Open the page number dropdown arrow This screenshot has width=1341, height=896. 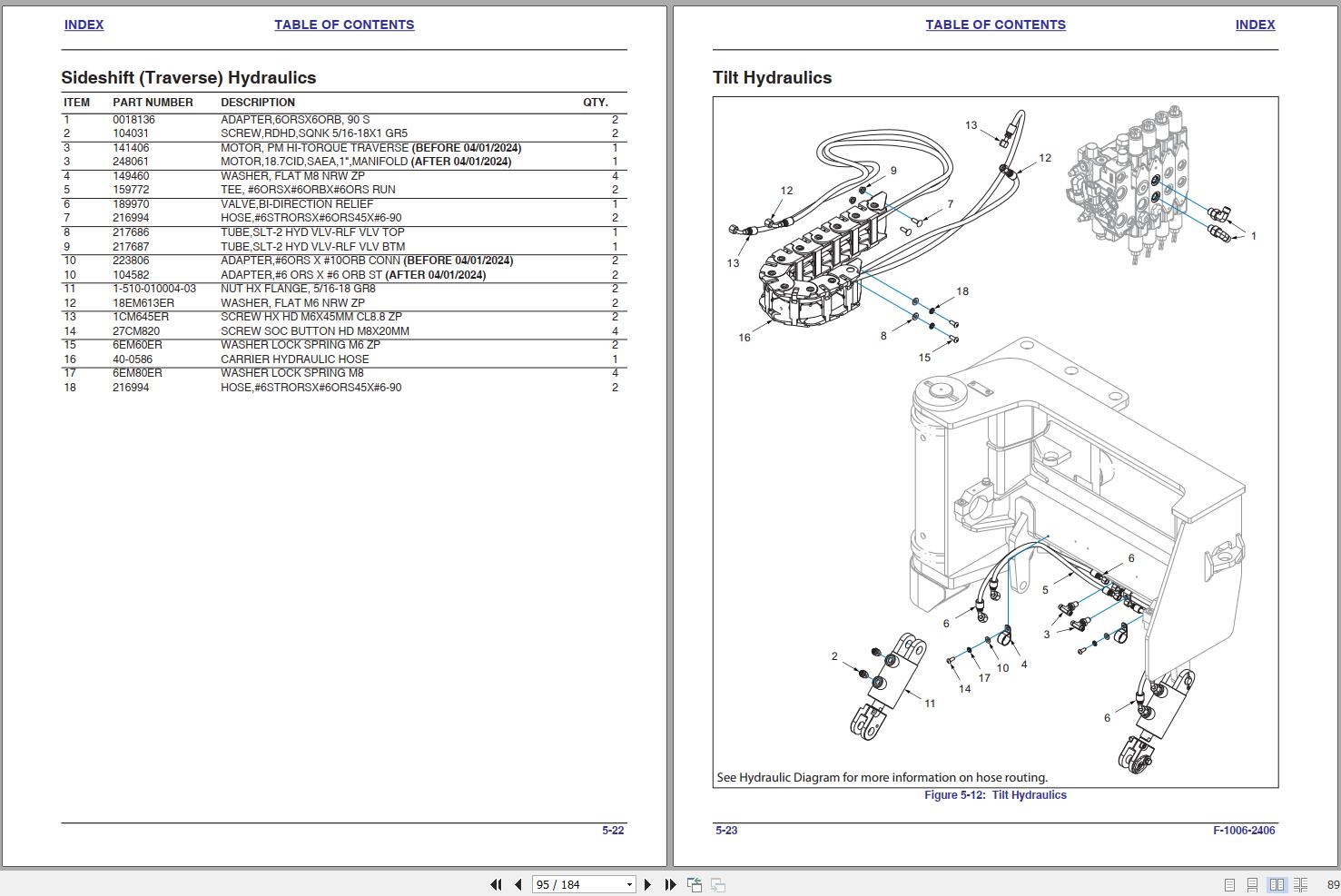click(629, 884)
